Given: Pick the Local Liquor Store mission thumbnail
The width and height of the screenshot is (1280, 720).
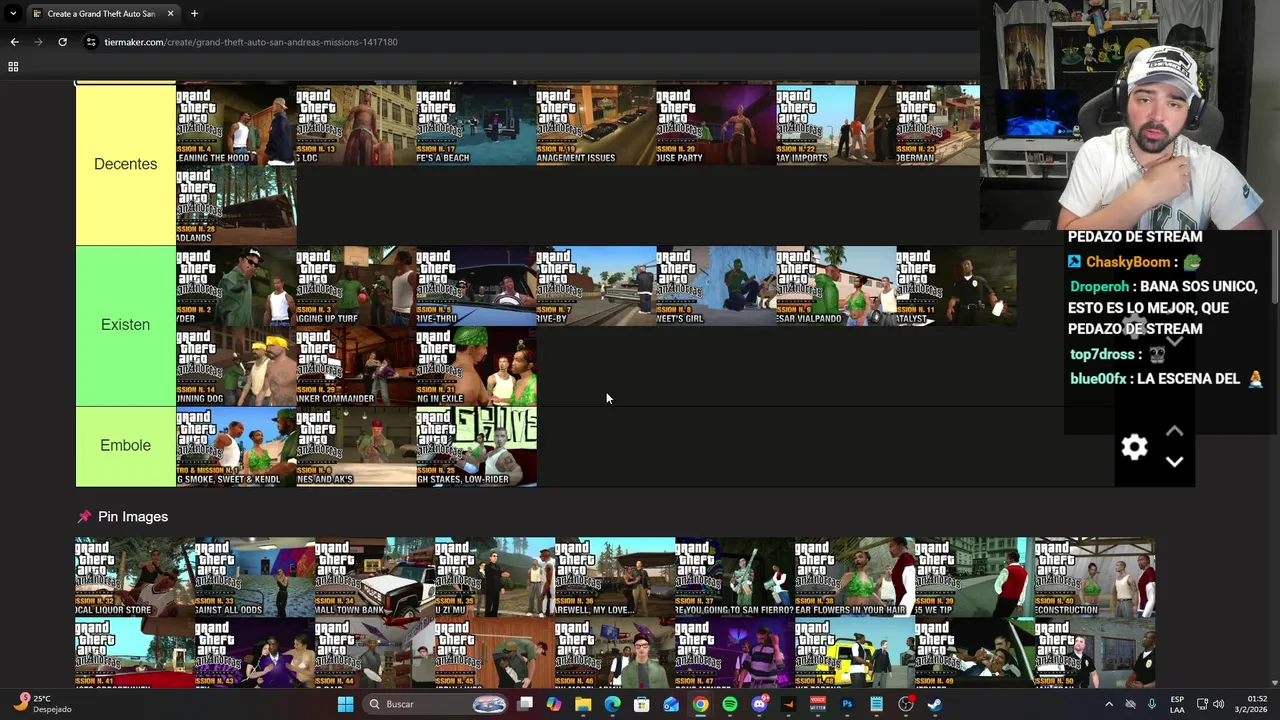Looking at the screenshot, I should [x=135, y=577].
